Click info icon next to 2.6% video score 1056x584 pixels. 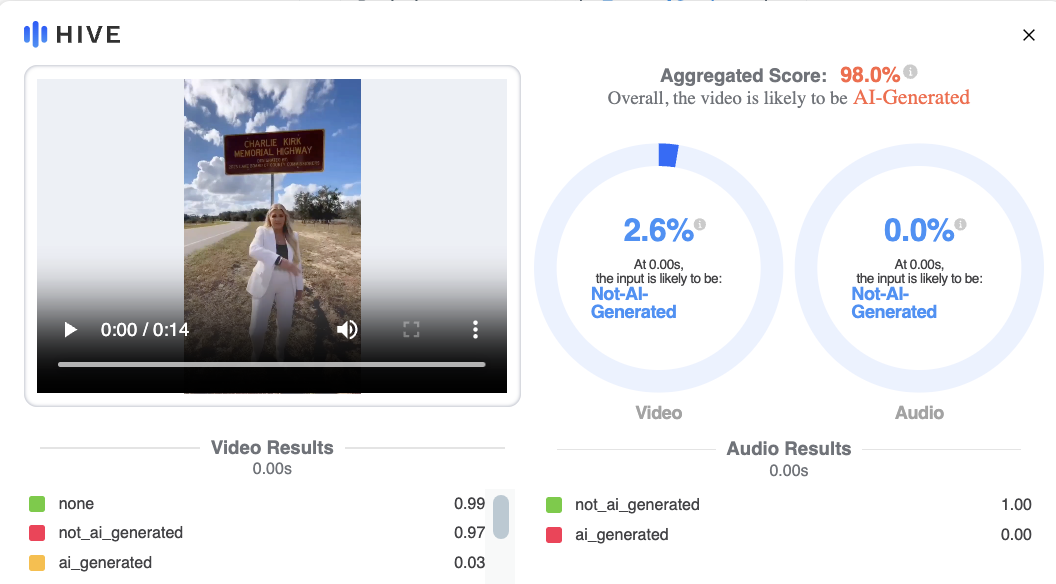click(x=700, y=224)
